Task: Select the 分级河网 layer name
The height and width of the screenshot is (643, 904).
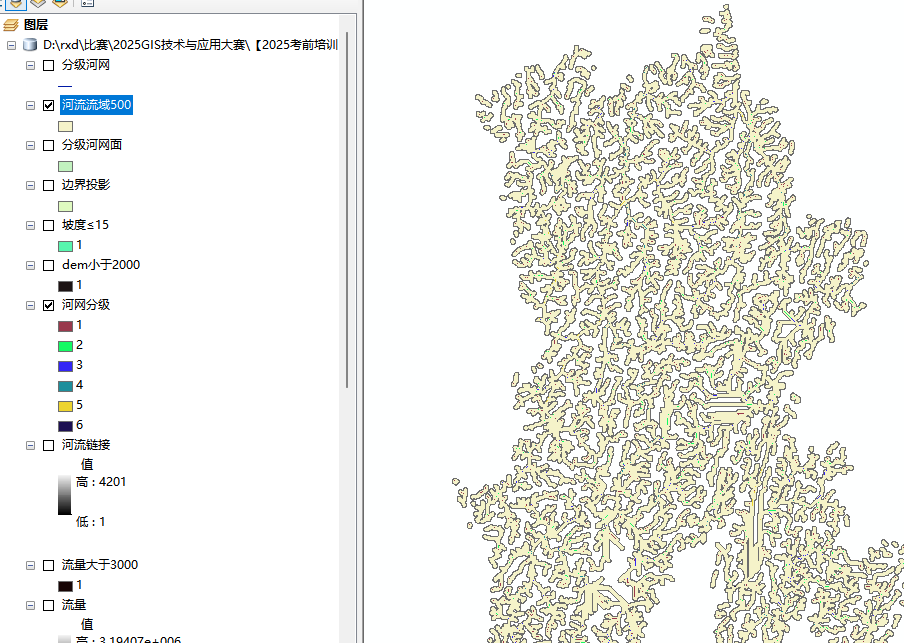Action: tap(86, 65)
